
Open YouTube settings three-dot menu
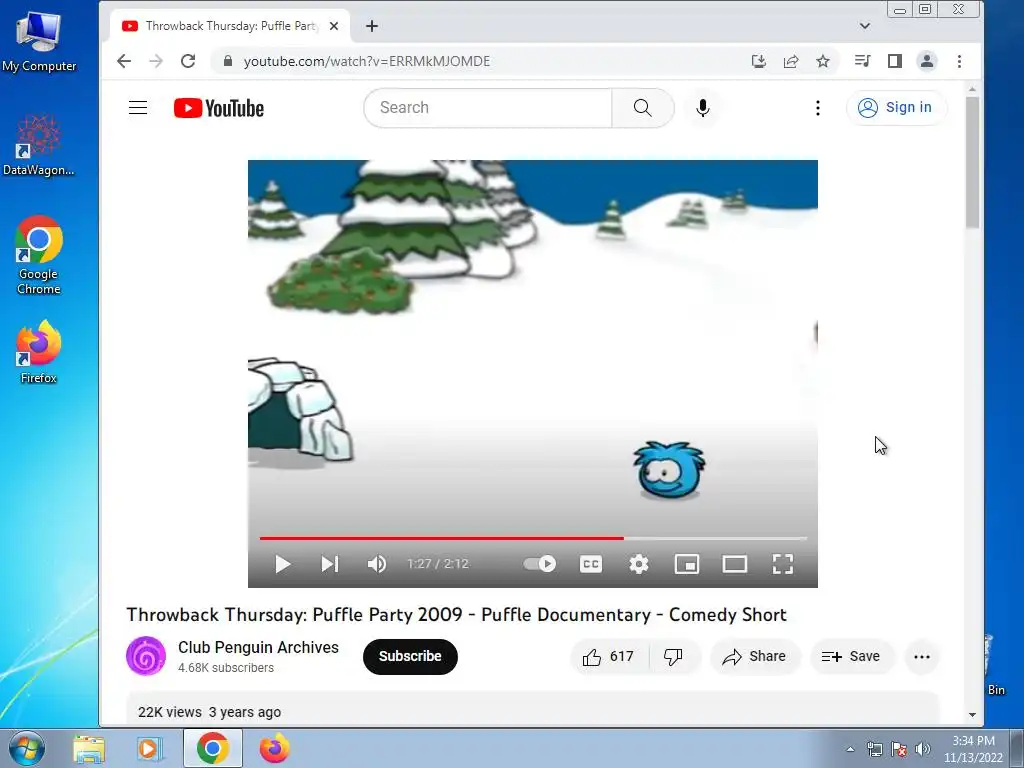(x=818, y=108)
